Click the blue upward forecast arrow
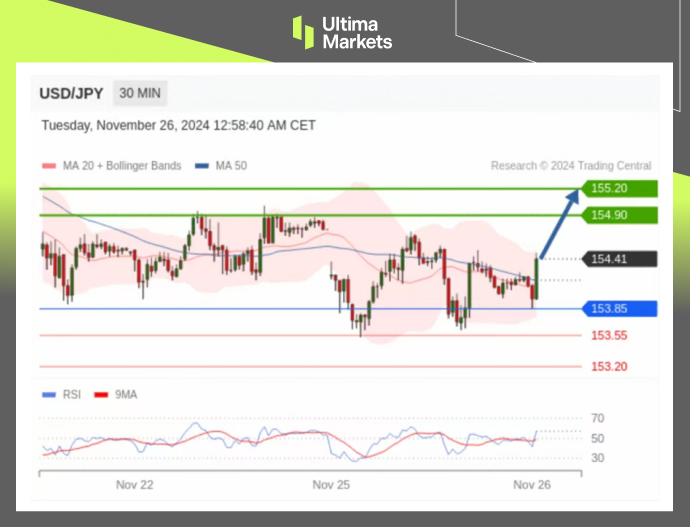Screen dimensions: 690x527 pyautogui.click(x=558, y=223)
